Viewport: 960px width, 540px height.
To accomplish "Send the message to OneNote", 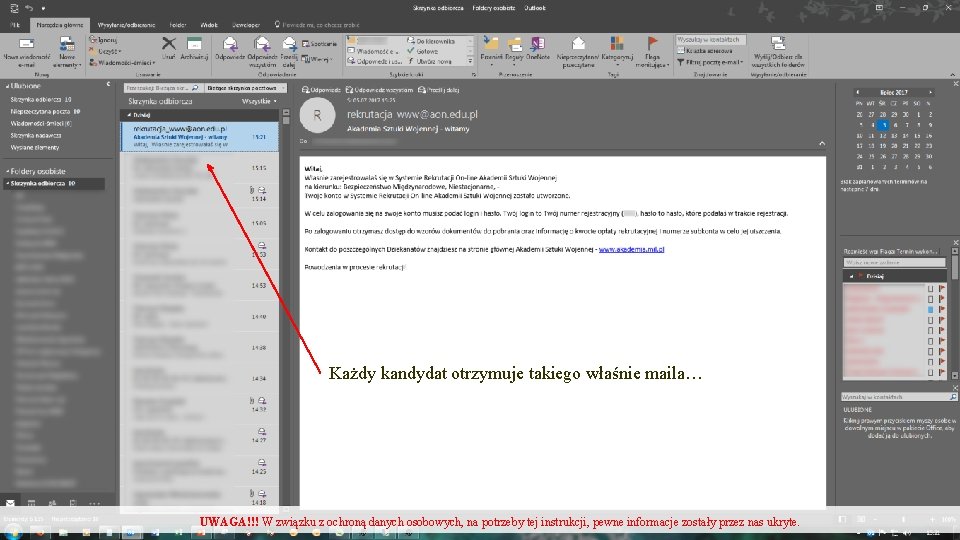I will tap(538, 50).
